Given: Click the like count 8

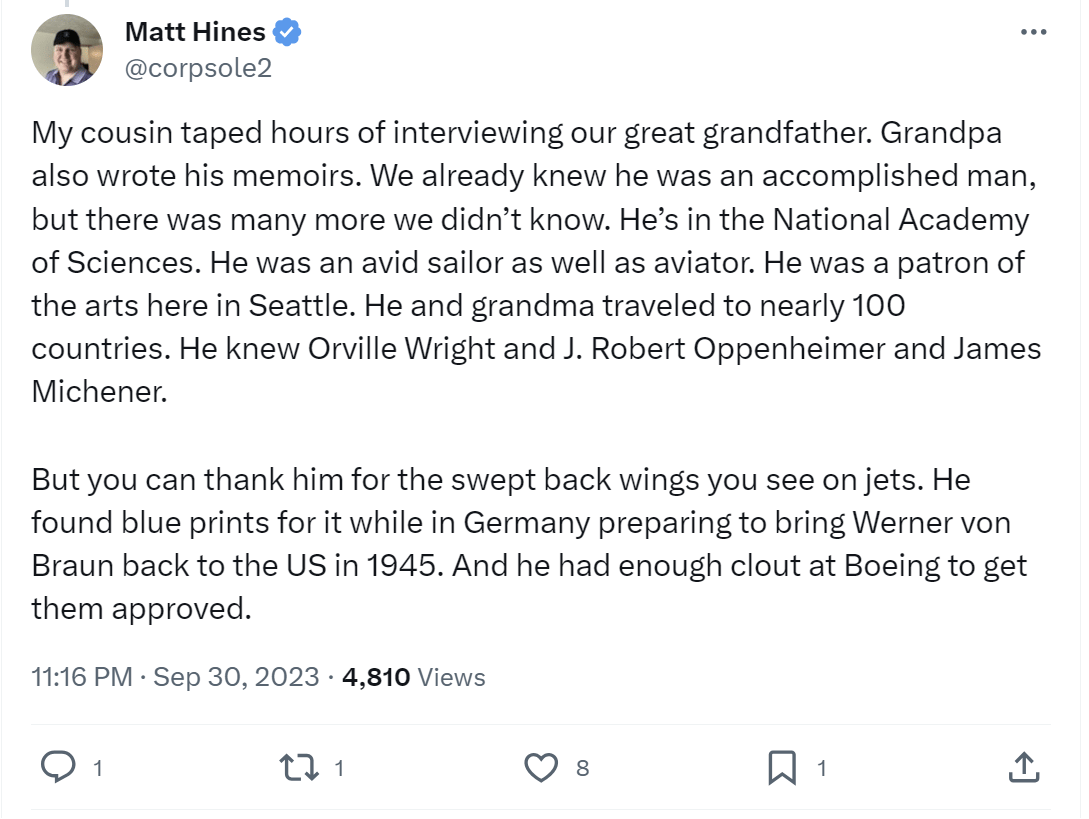Looking at the screenshot, I should (x=582, y=768).
